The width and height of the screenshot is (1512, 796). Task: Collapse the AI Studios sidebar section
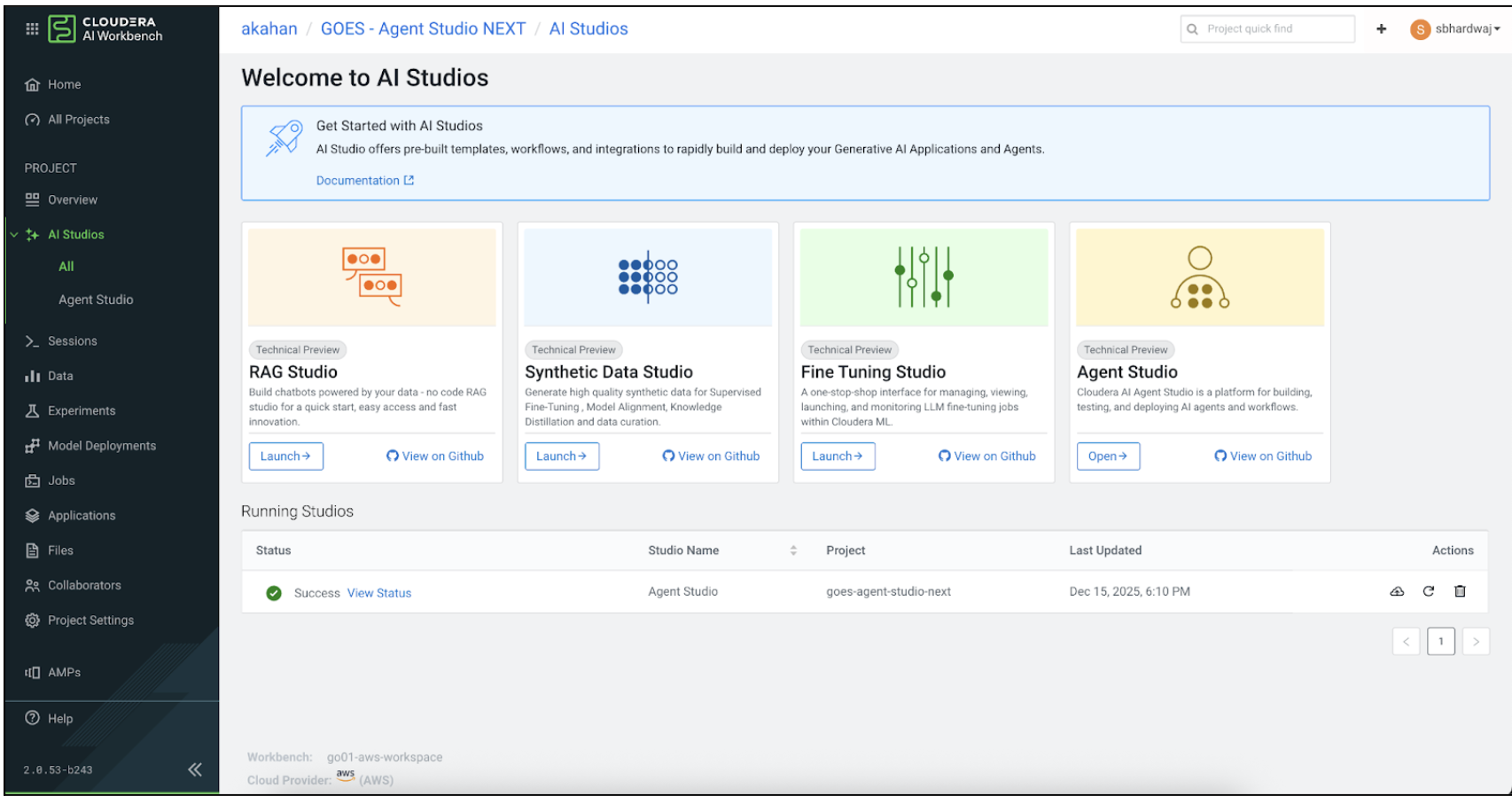point(14,235)
